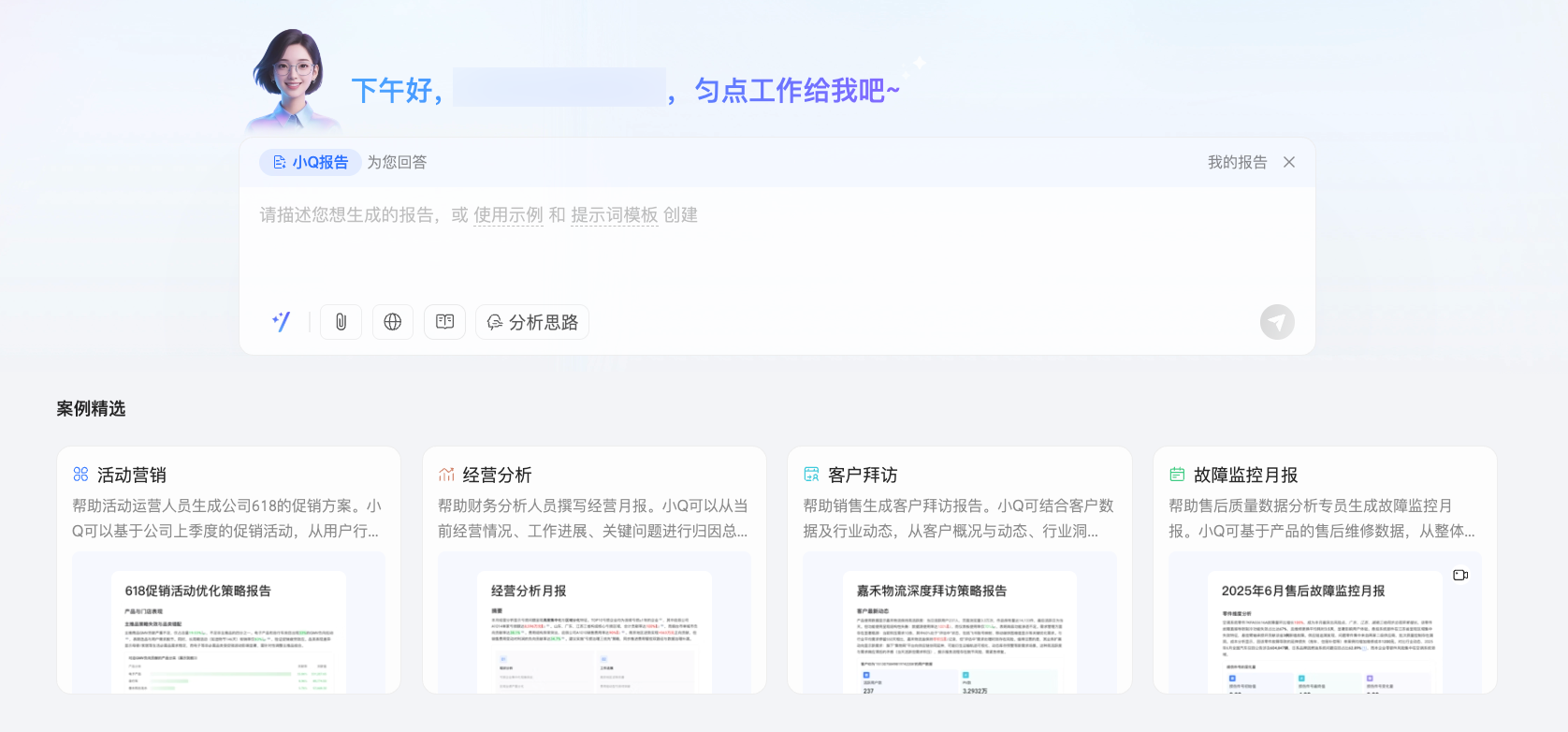
Task: Close the 小Q报告 panel with the X
Action: [x=1289, y=162]
